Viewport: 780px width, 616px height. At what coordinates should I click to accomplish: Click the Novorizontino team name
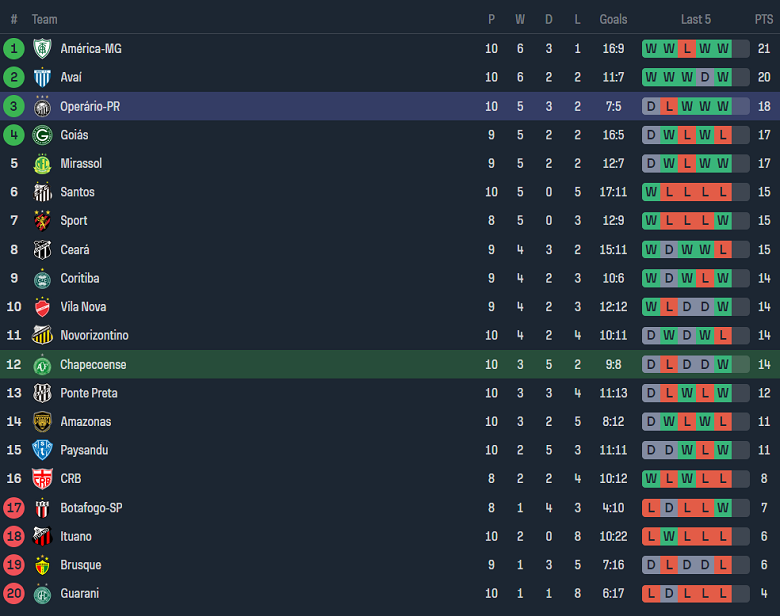[x=94, y=335]
